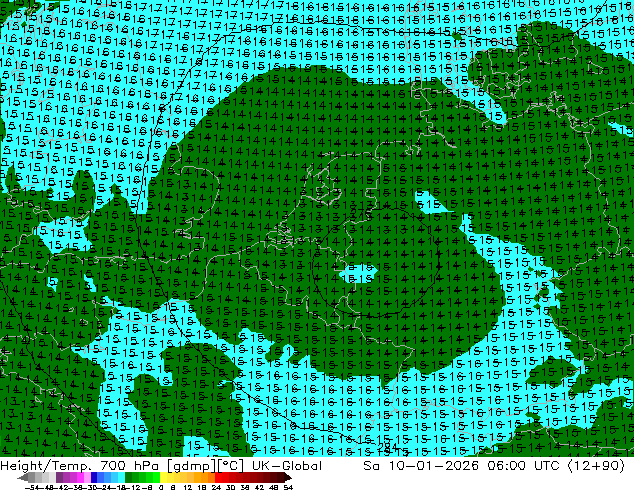
Task: Click the dark green swatch in the legend
Action: [x=129, y=477]
